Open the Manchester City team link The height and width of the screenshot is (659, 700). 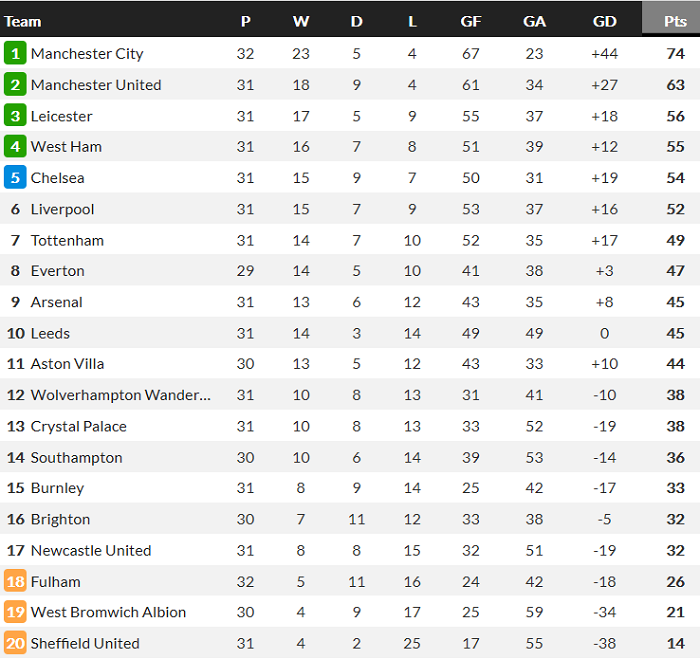pos(87,54)
